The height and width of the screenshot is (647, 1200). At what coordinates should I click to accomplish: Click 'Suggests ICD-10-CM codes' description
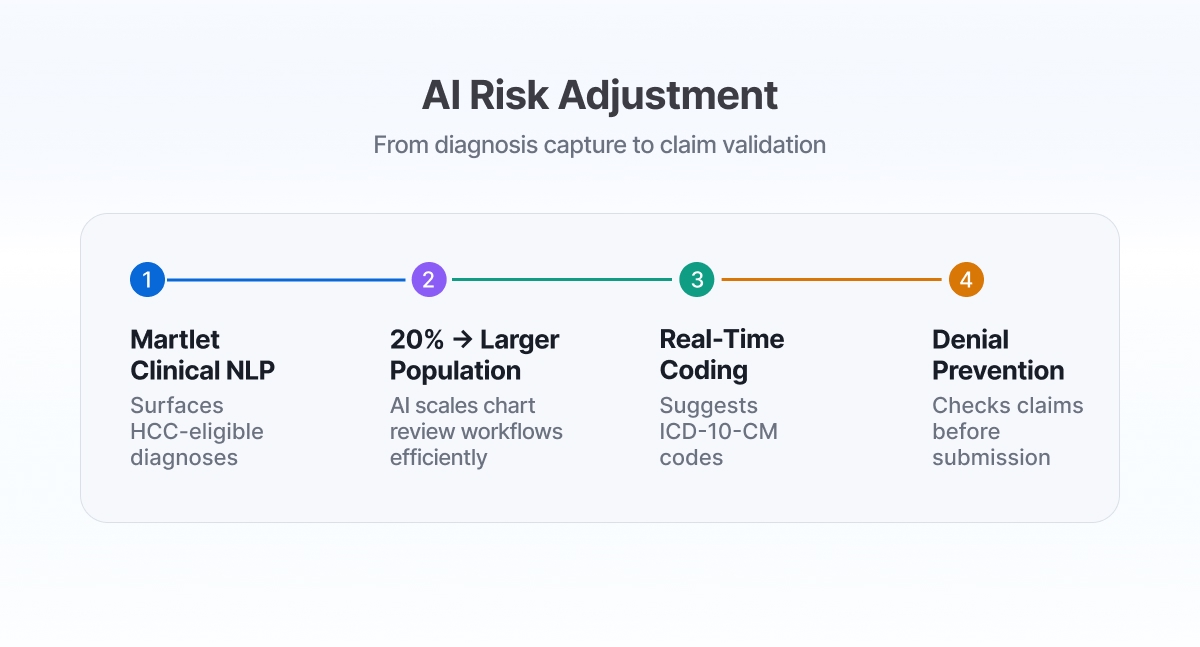719,432
